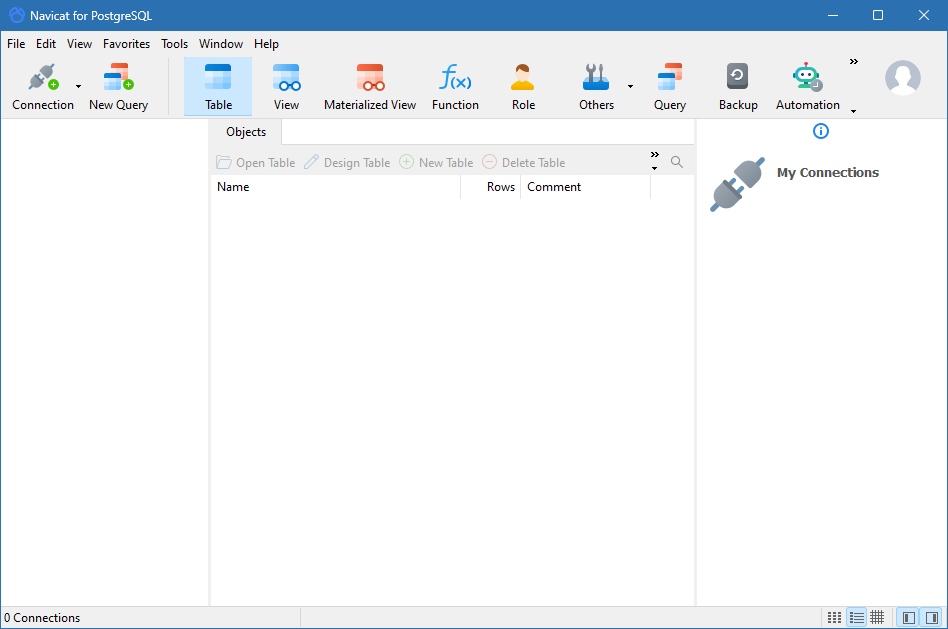The image size is (948, 629).
Task: Click the search magnifier icon
Action: pos(677,162)
